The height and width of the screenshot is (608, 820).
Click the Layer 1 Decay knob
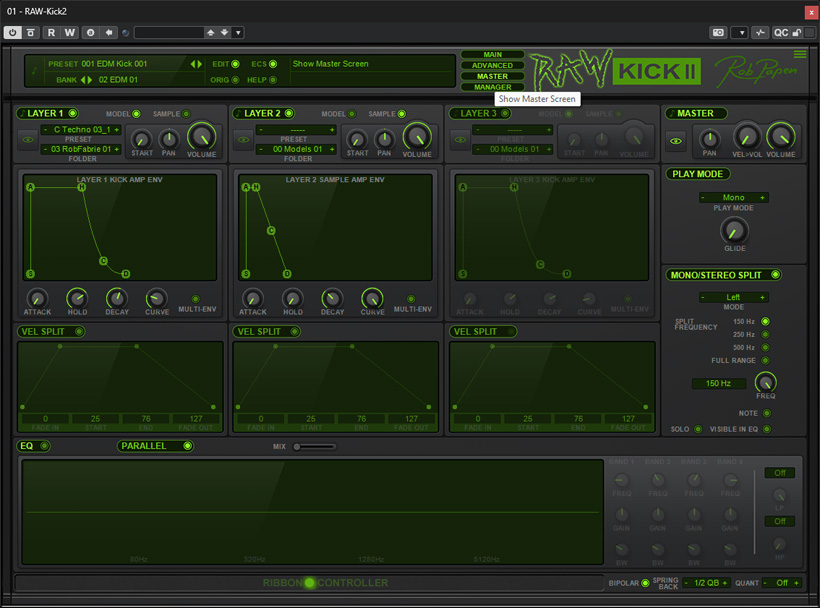pyautogui.click(x=117, y=298)
